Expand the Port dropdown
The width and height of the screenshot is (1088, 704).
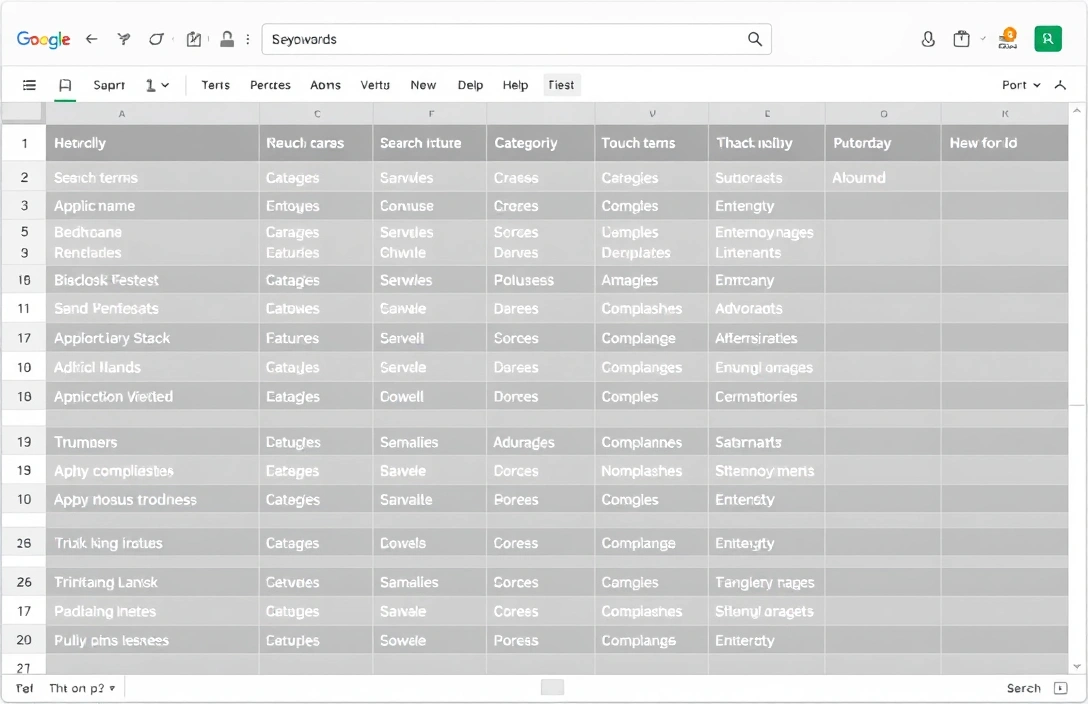point(1021,85)
